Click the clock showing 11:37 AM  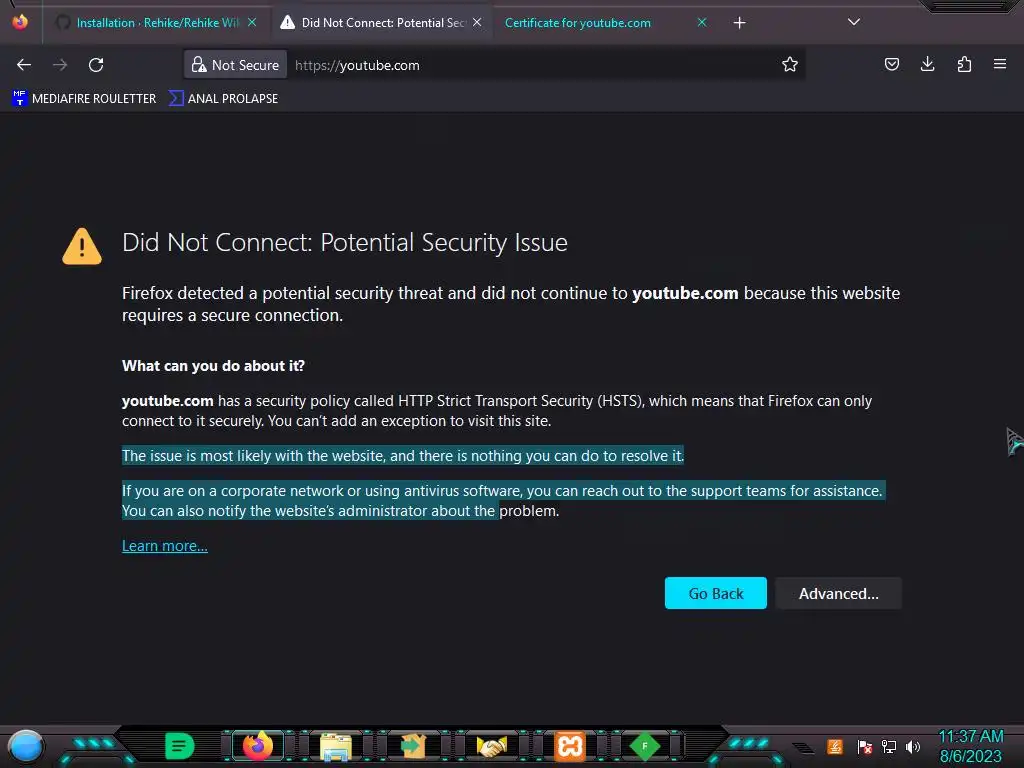point(970,737)
